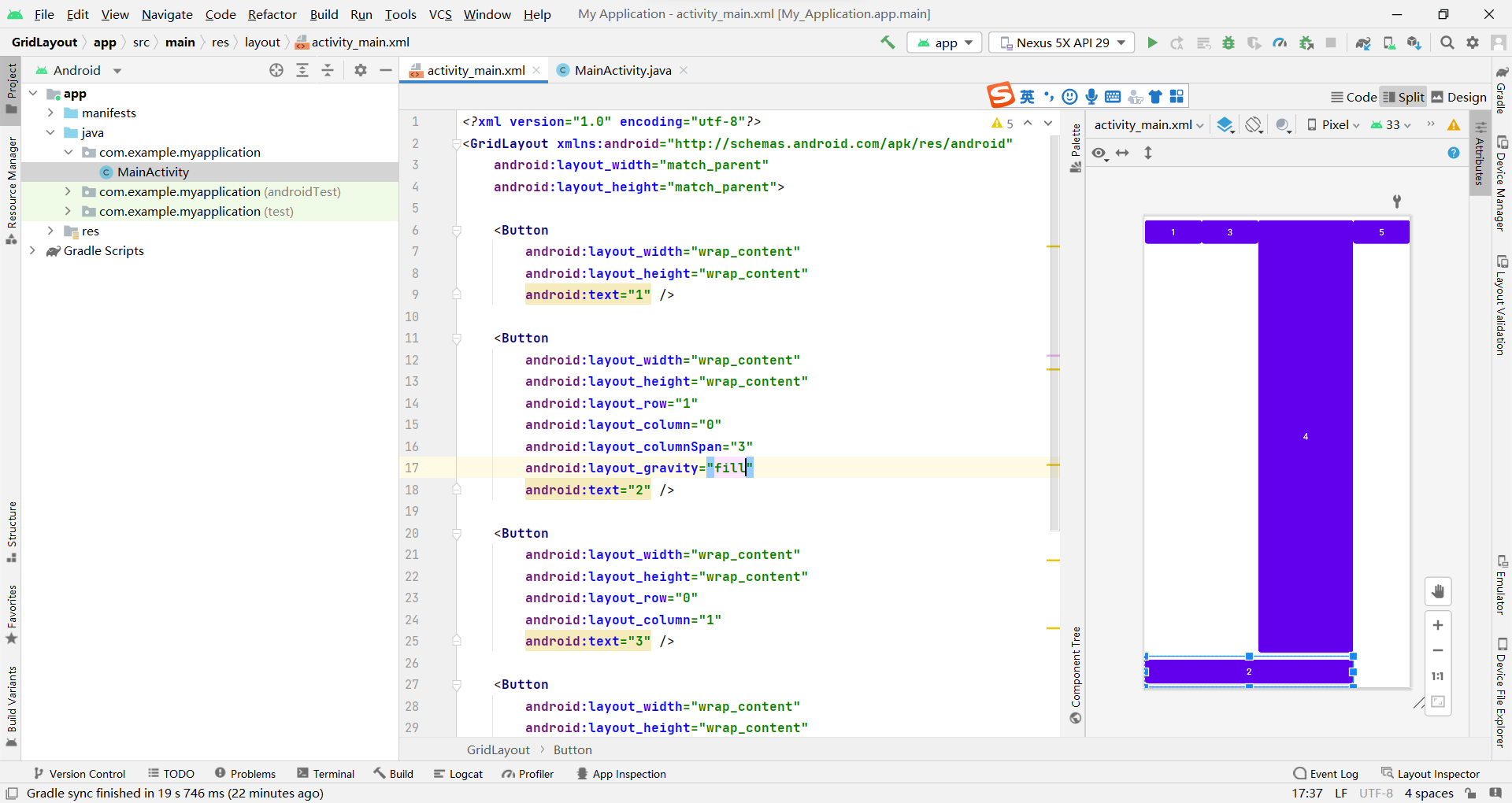1512x803 pixels.
Task: Toggle warnings panel via the warning triangle
Action: tap(1454, 124)
